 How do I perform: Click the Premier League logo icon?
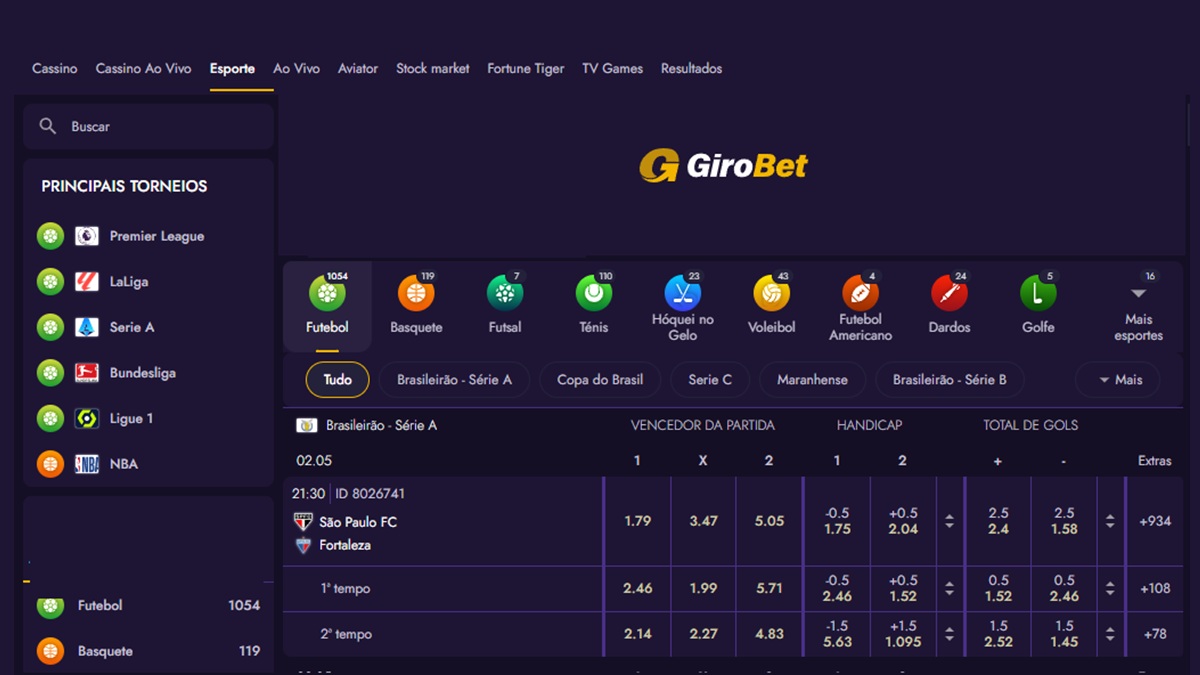click(x=87, y=236)
